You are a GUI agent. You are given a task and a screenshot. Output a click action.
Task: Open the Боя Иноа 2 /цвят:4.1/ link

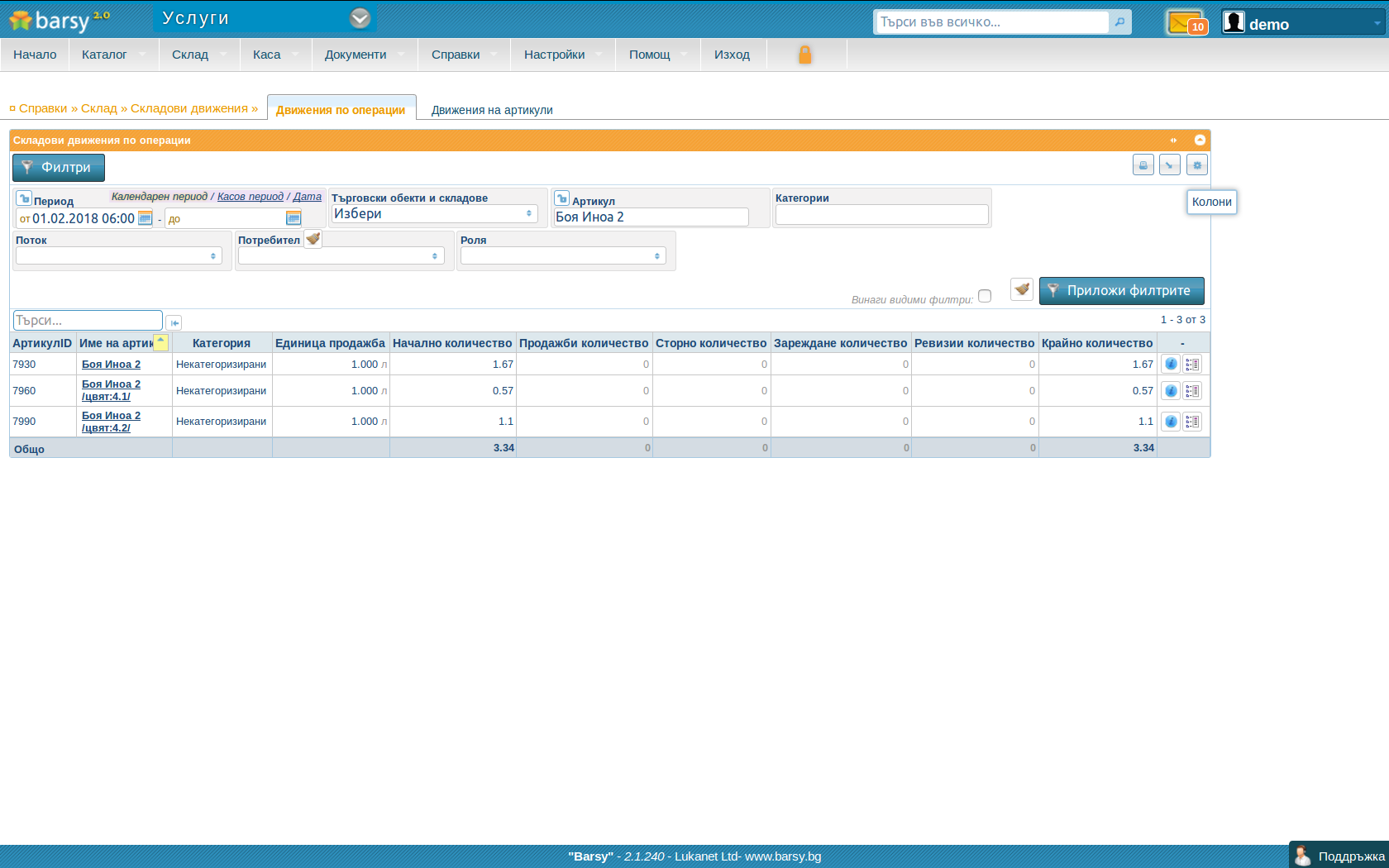point(111,390)
